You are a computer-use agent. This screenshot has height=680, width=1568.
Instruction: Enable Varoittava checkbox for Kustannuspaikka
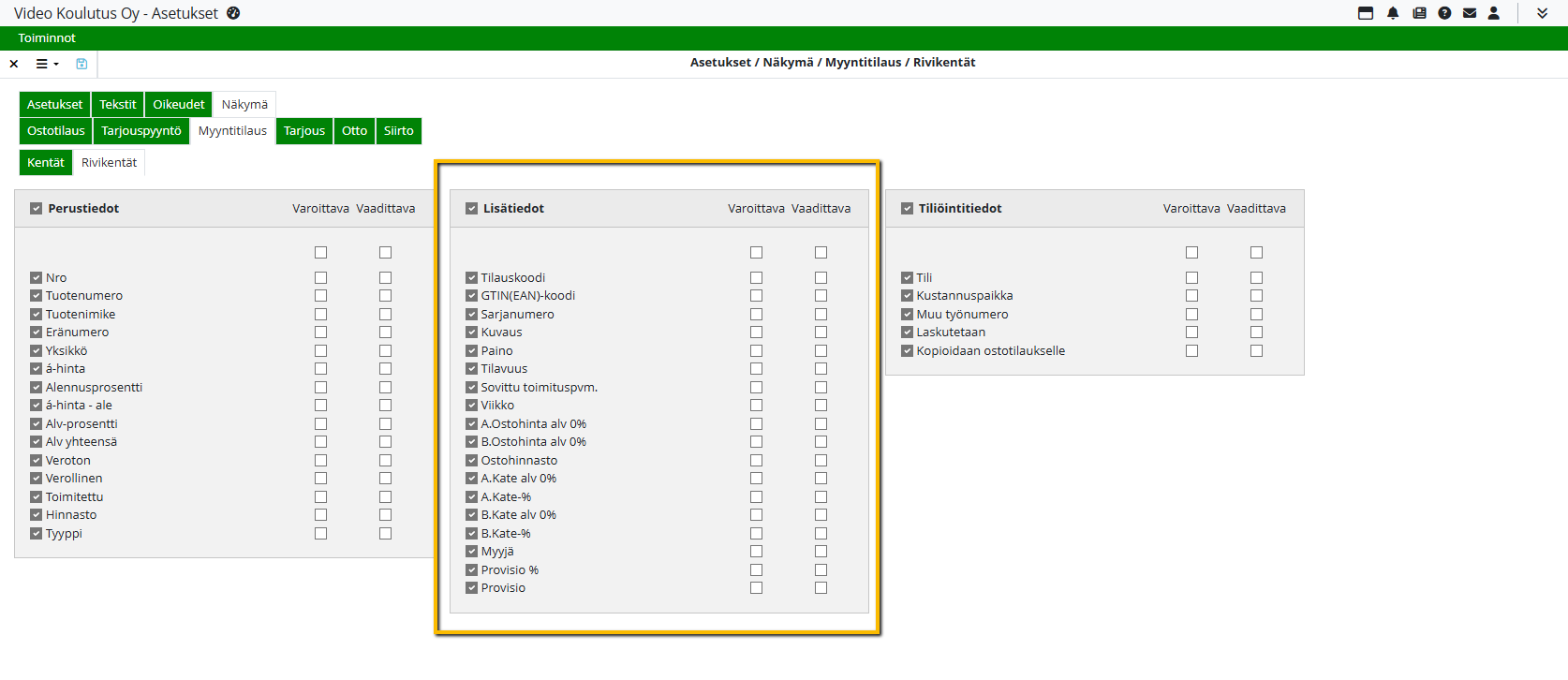(x=1191, y=296)
